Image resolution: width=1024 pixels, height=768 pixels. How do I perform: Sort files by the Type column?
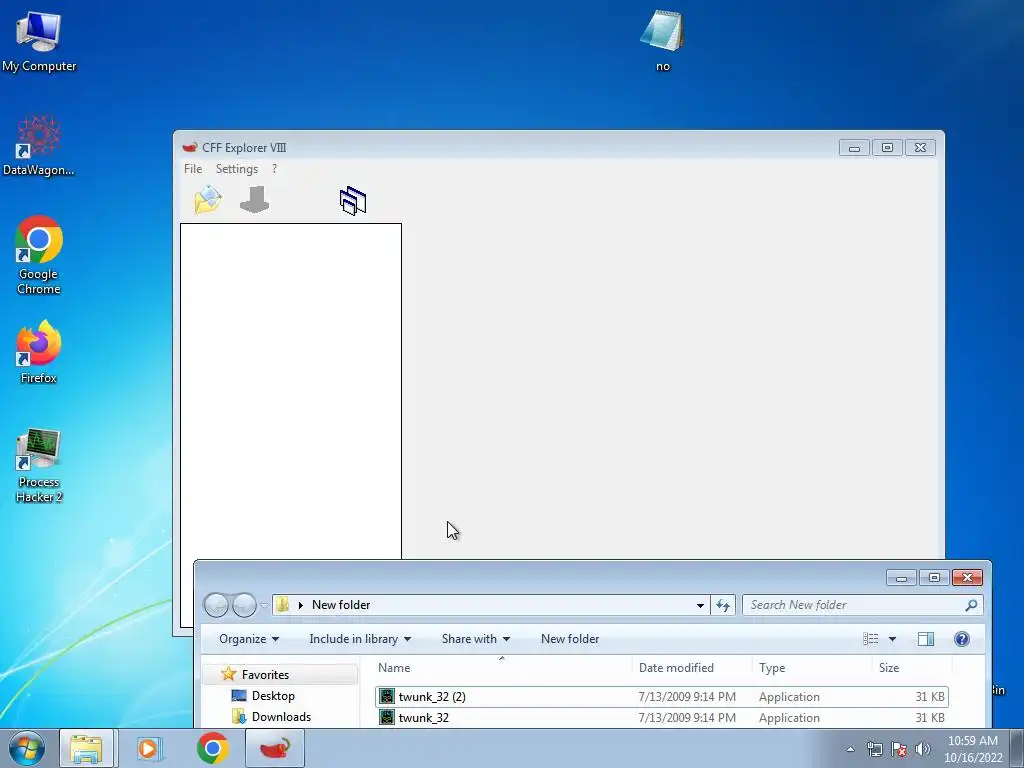812,667
